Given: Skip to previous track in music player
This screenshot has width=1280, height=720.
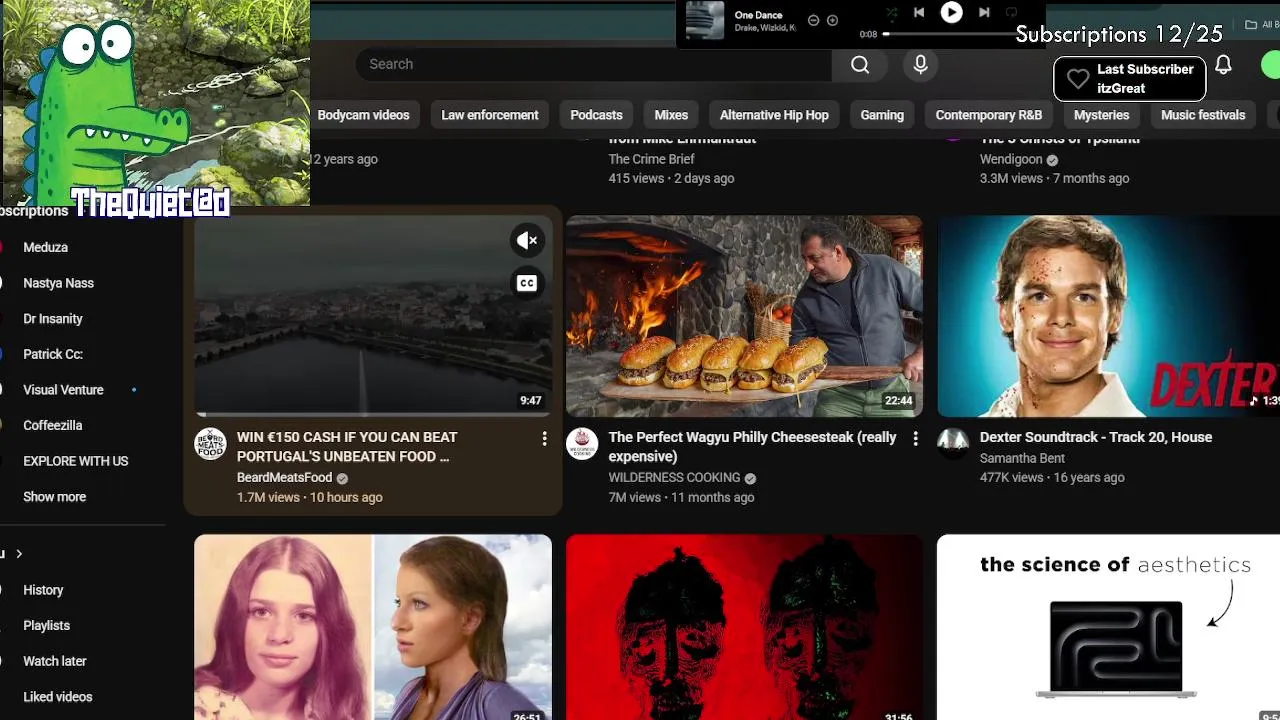Looking at the screenshot, I should pyautogui.click(x=919, y=13).
